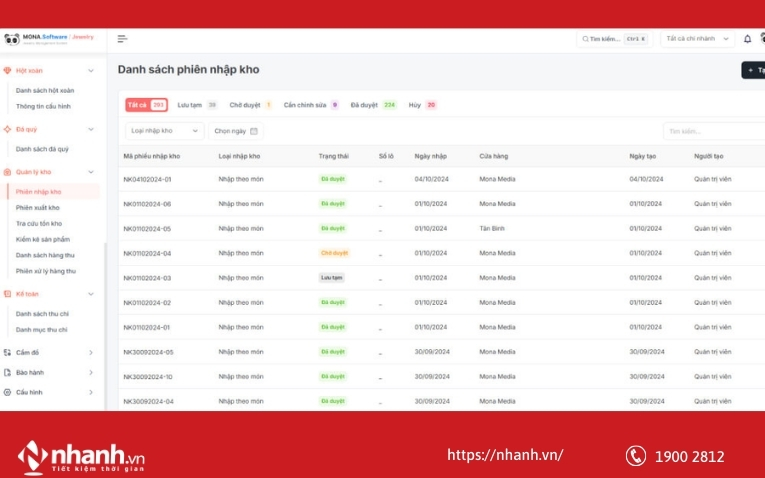Image resolution: width=765 pixels, height=478 pixels.
Task: Open receipt row NK04102024-01
Action: click(147, 179)
